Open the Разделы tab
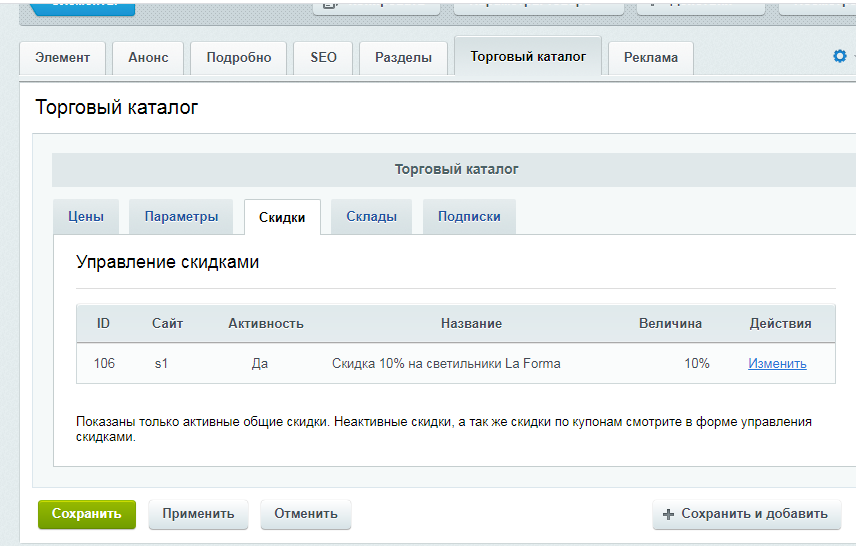 coord(403,58)
